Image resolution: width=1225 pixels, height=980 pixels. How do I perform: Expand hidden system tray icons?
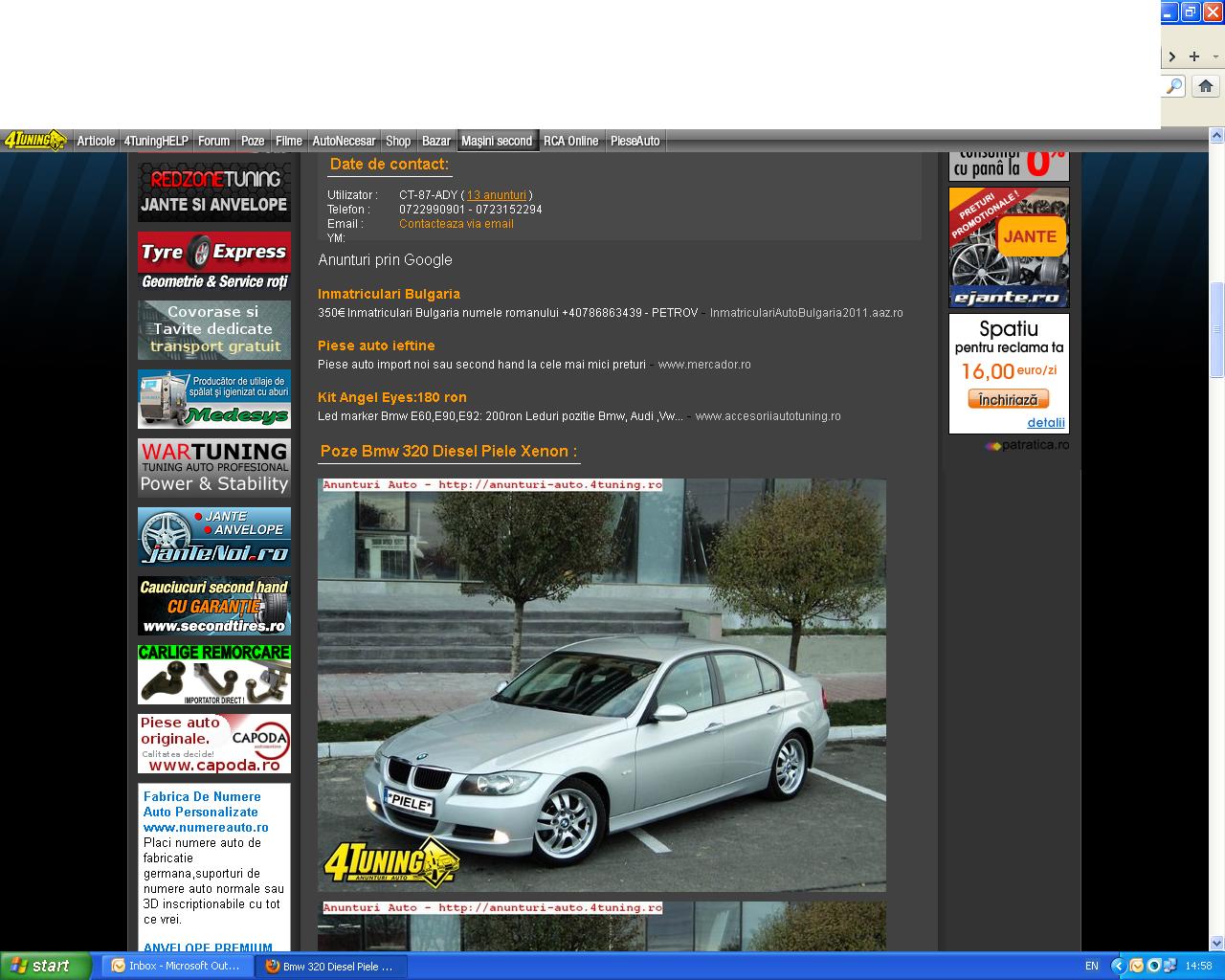(x=1118, y=966)
